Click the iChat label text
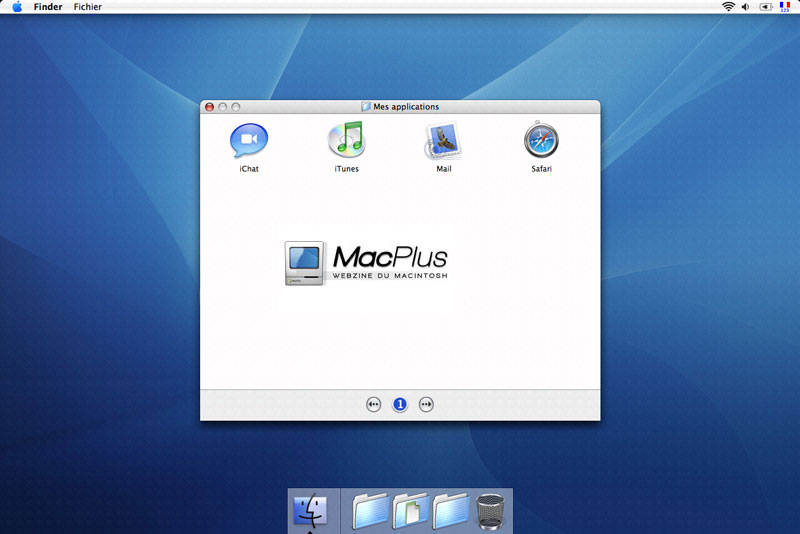Image resolution: width=800 pixels, height=534 pixels. pyautogui.click(x=249, y=169)
